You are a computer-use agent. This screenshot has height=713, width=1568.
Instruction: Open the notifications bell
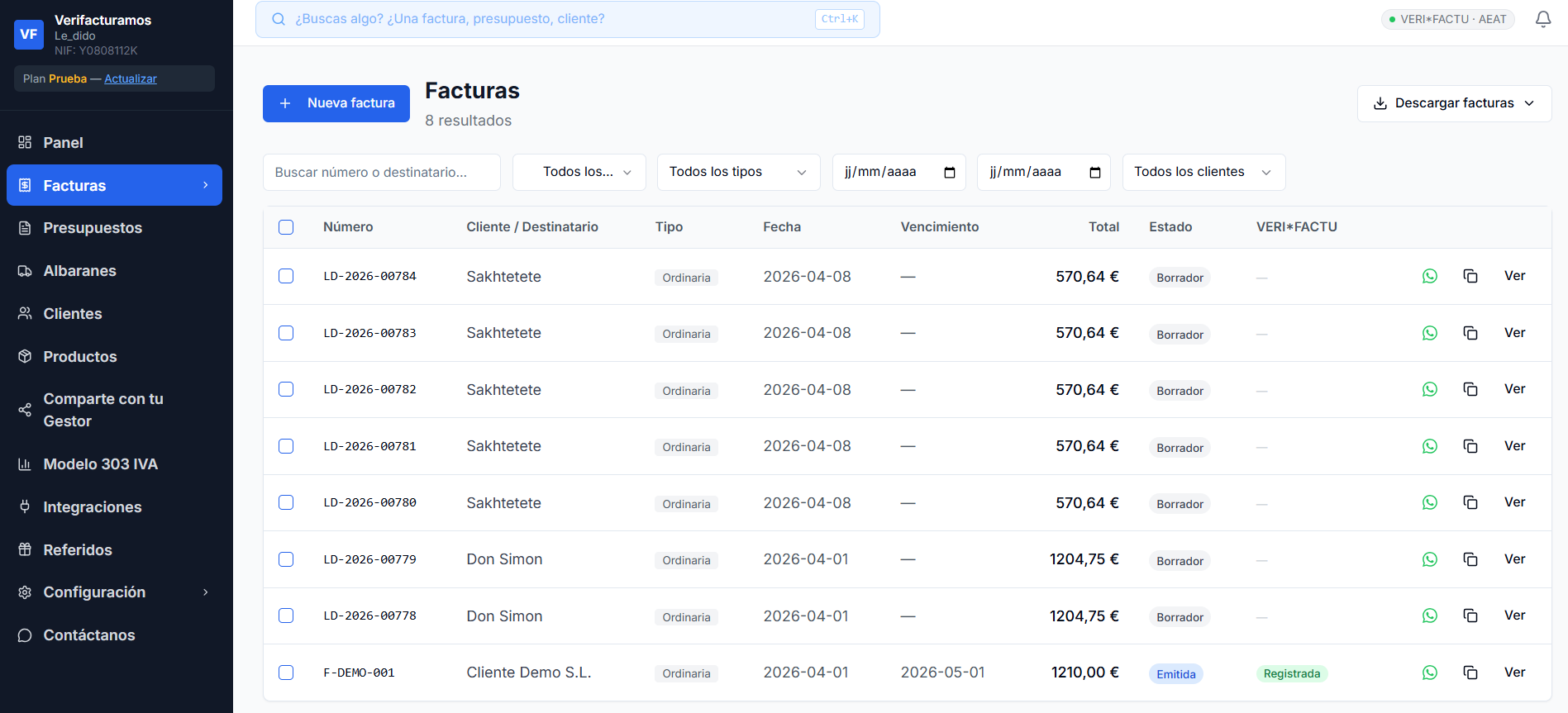pyautogui.click(x=1542, y=19)
